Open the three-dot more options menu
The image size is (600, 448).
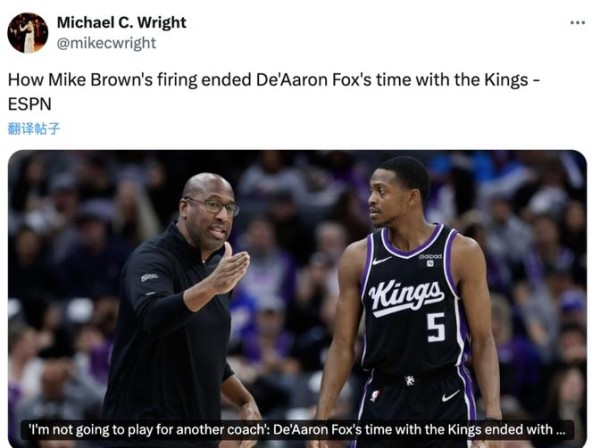tap(577, 23)
